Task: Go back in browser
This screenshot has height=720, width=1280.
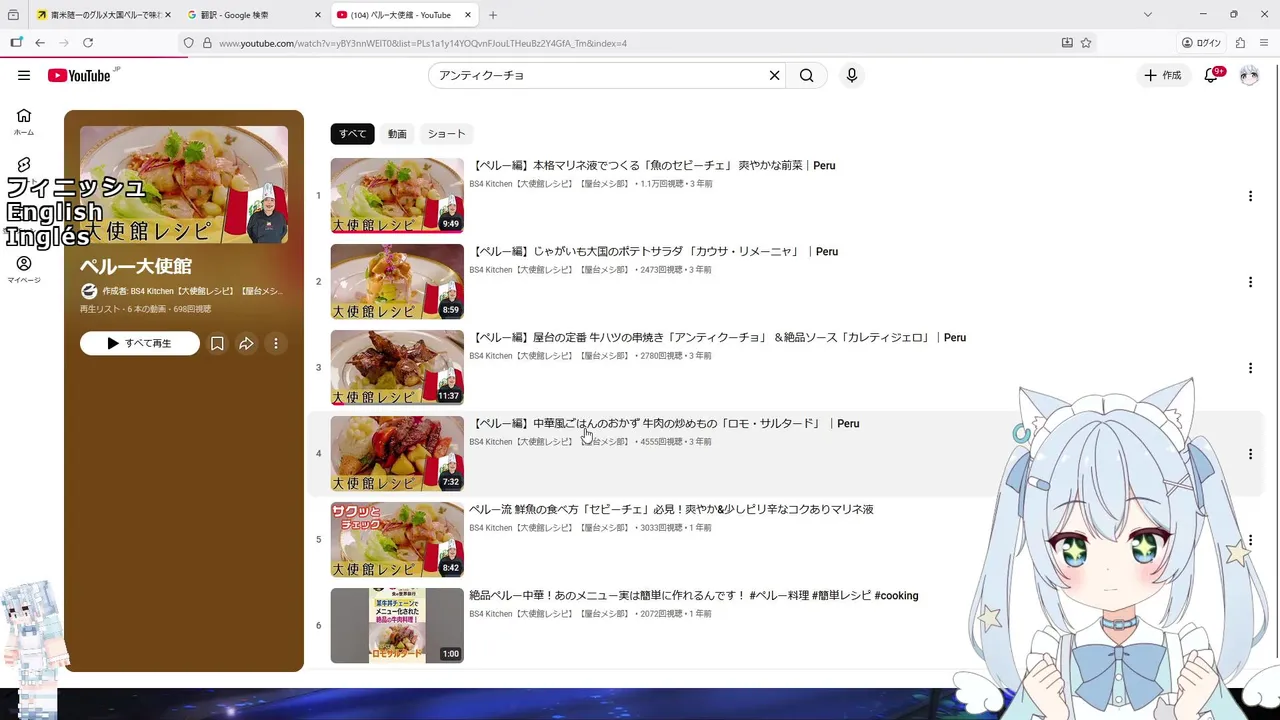Action: 40,43
